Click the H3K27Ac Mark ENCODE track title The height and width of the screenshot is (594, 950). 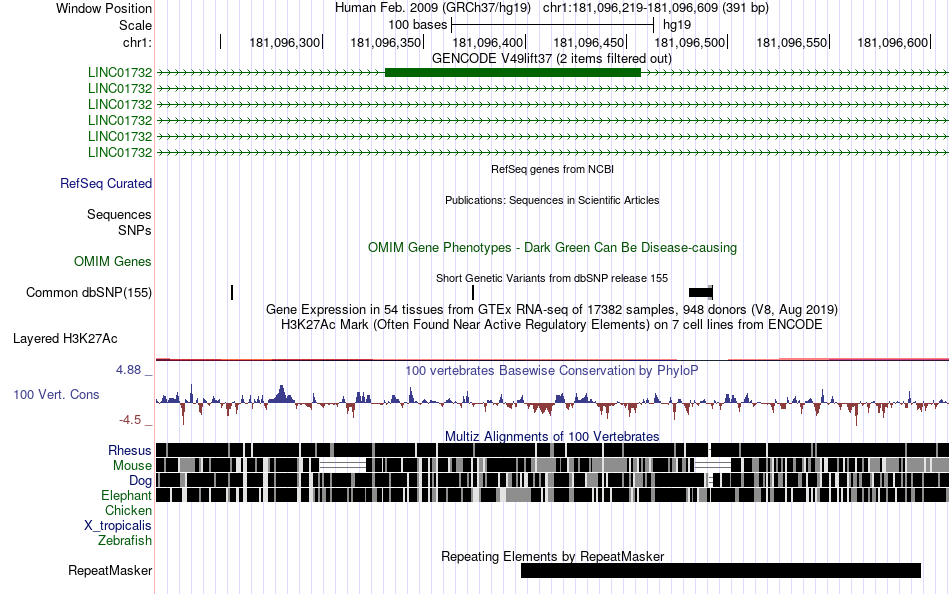pyautogui.click(x=551, y=325)
